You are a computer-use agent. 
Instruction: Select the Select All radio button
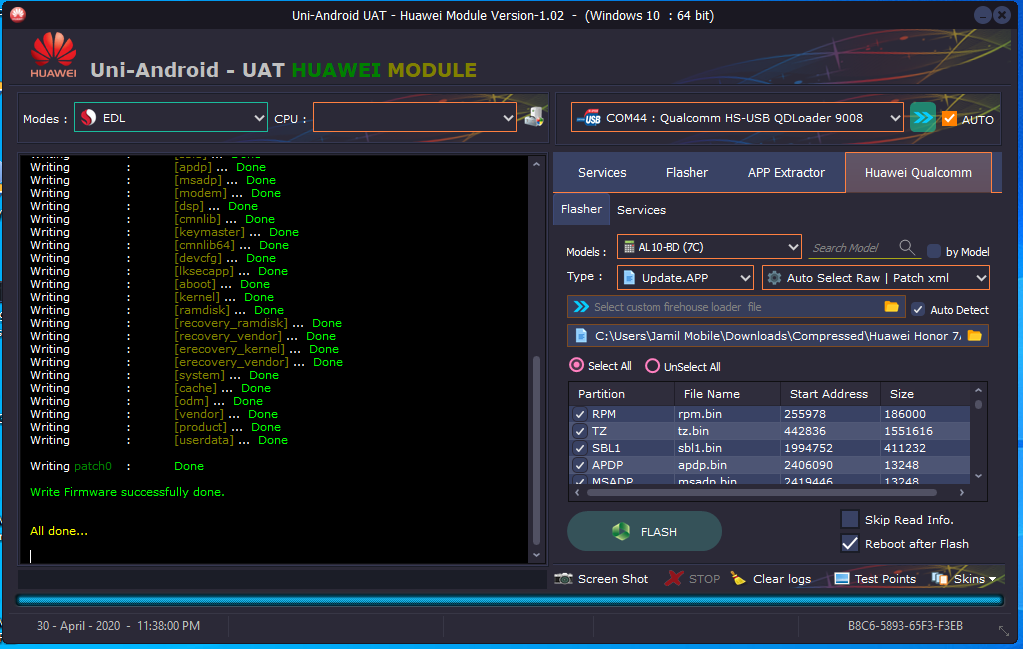[576, 365]
